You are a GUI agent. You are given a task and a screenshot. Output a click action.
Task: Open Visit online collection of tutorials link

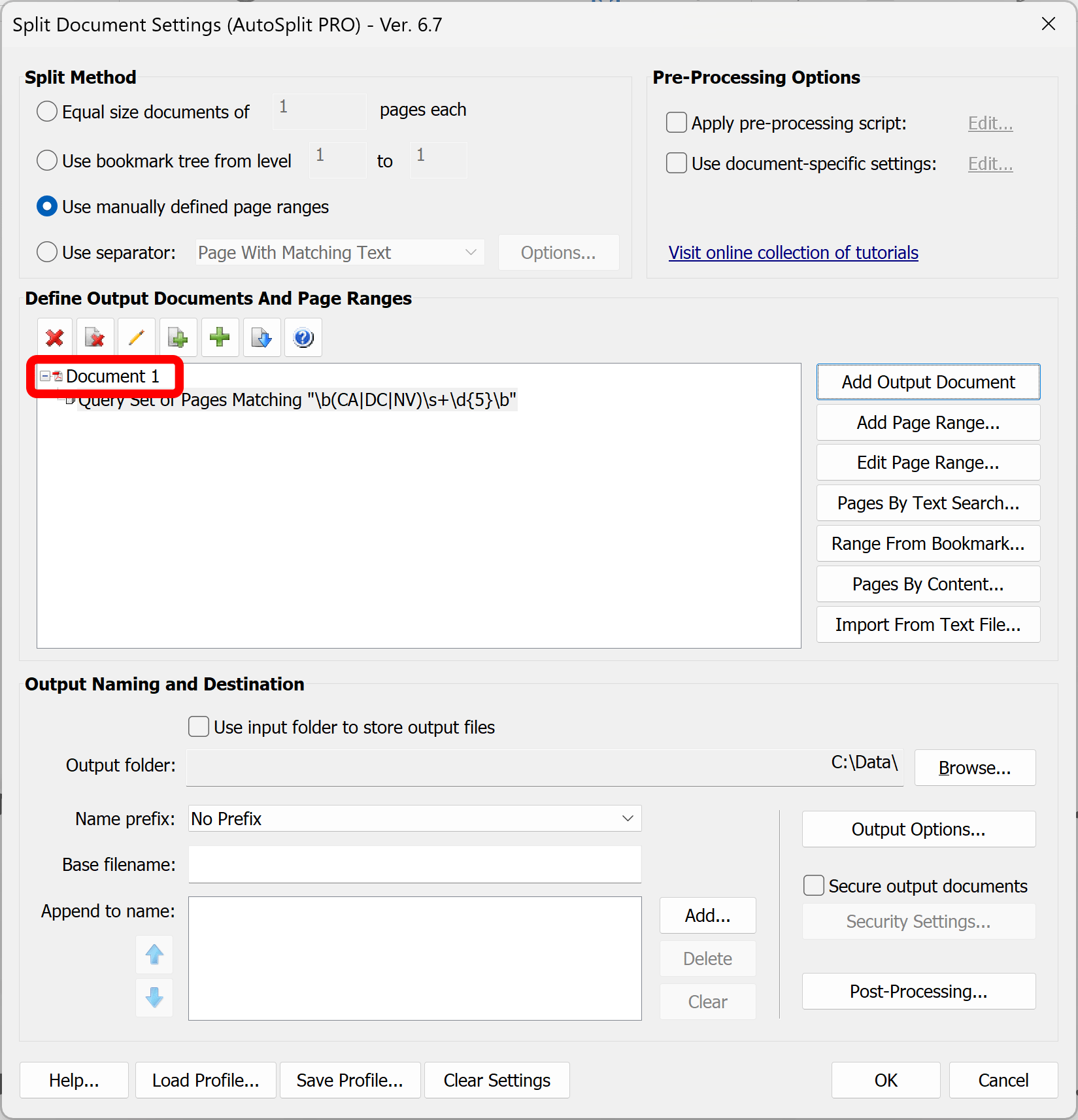793,253
